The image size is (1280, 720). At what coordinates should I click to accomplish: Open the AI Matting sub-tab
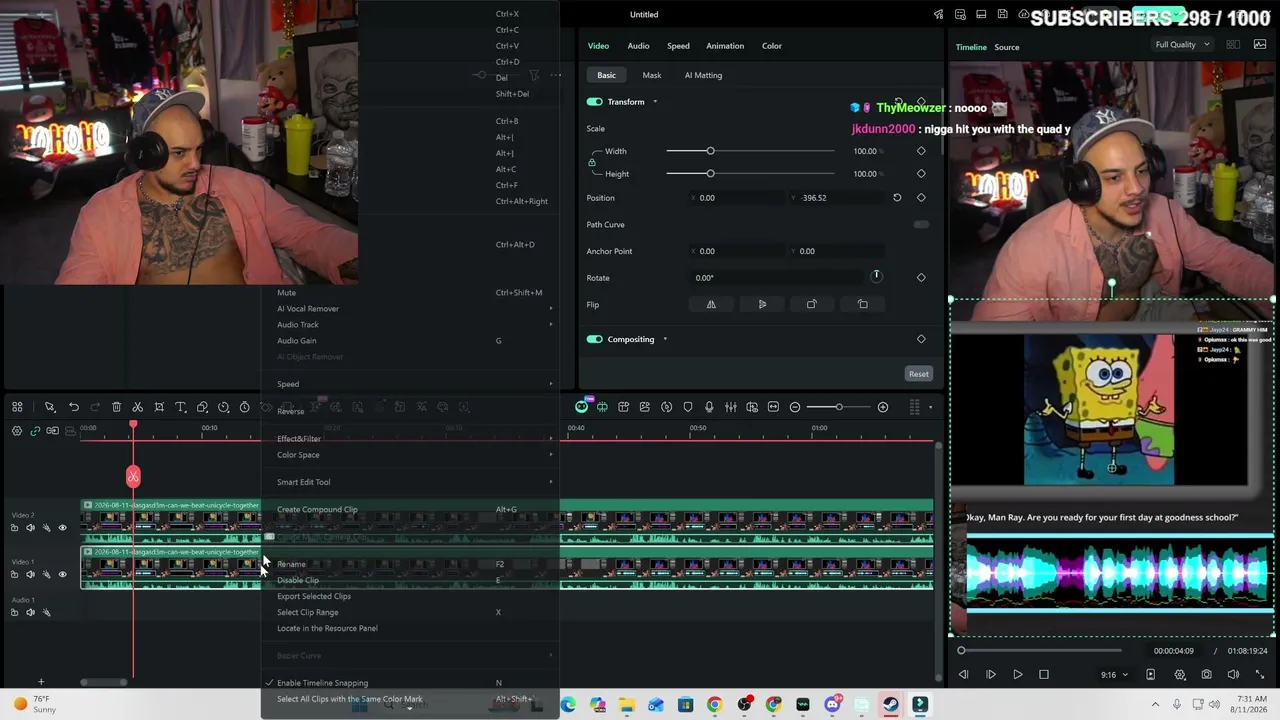[703, 75]
